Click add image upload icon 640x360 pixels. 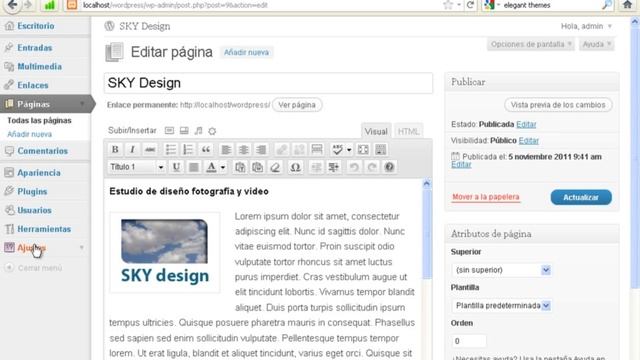(169, 131)
